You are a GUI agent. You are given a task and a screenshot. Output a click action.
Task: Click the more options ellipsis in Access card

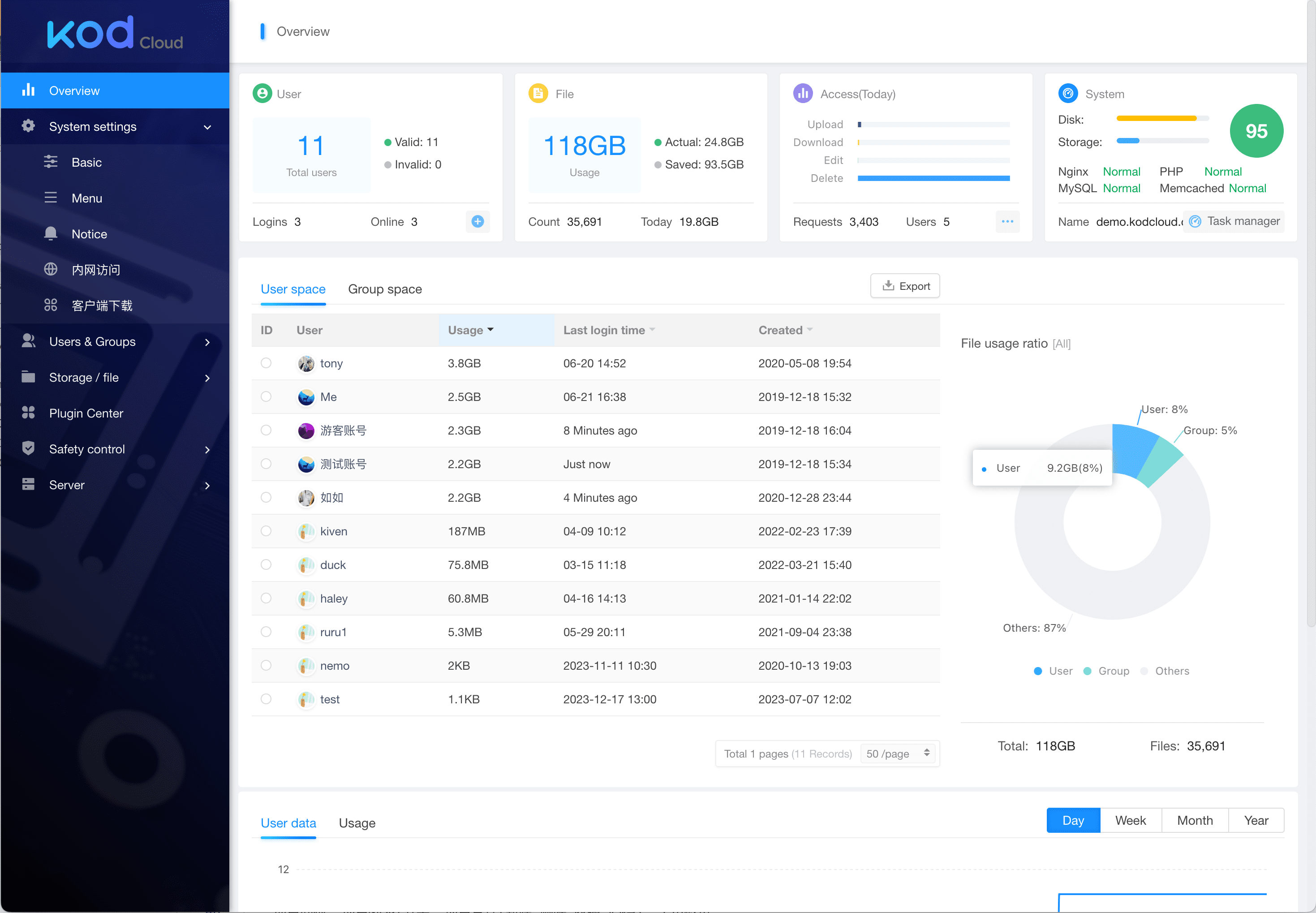[x=1008, y=221]
